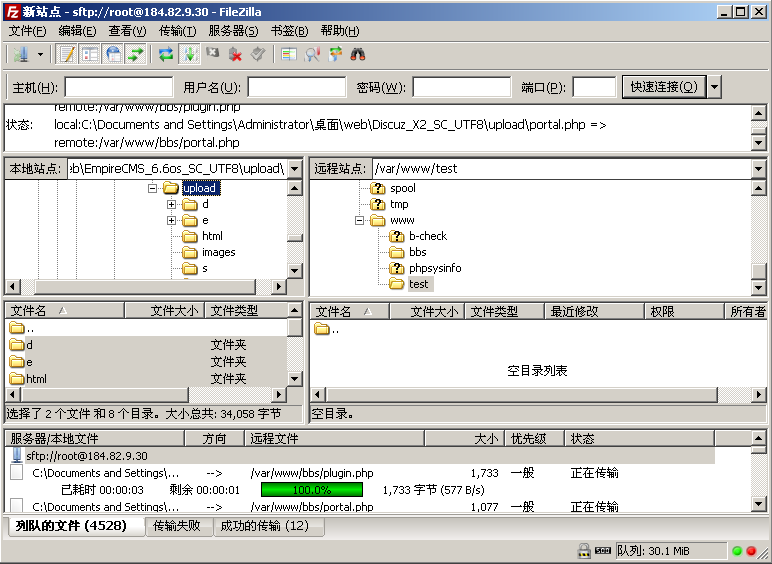Disconnect from server icon with red X

(x=235, y=54)
